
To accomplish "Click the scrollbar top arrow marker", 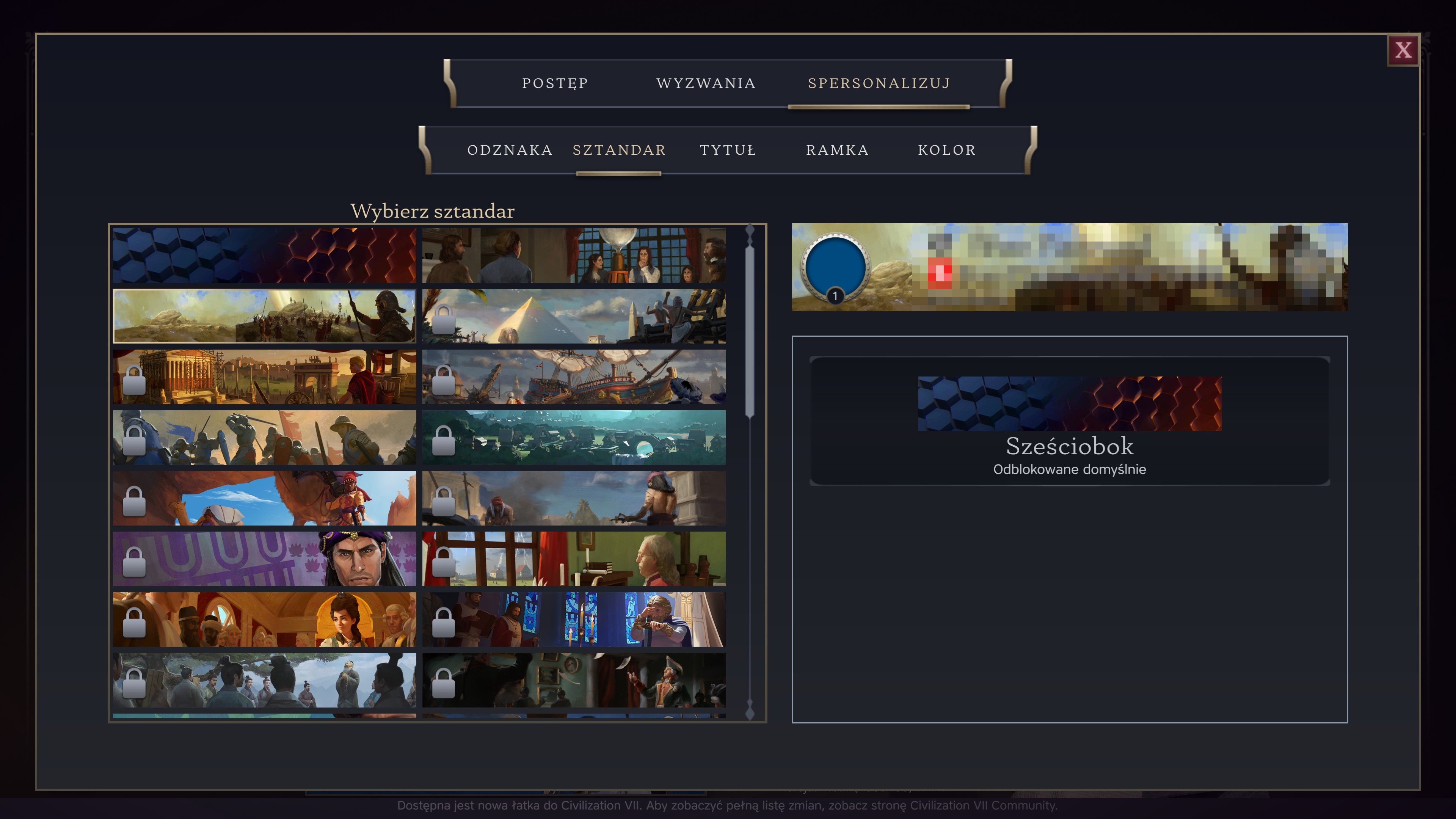I will pos(750,234).
